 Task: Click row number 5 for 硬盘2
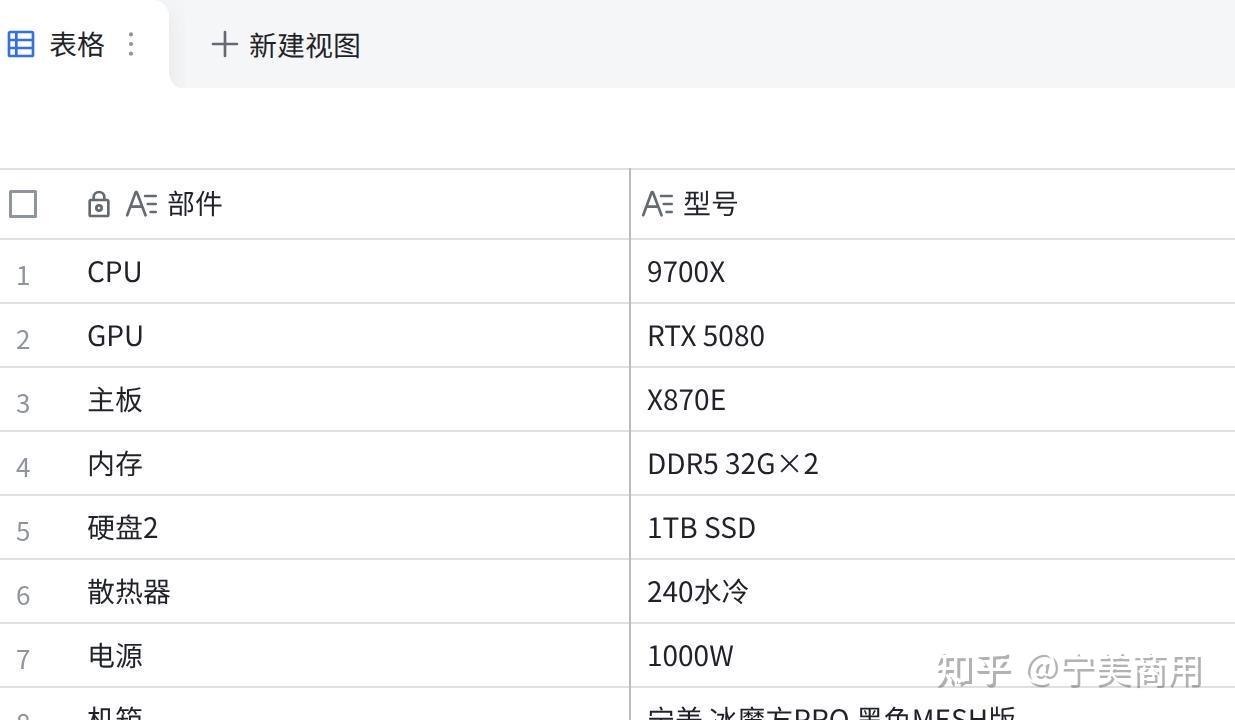(x=23, y=530)
